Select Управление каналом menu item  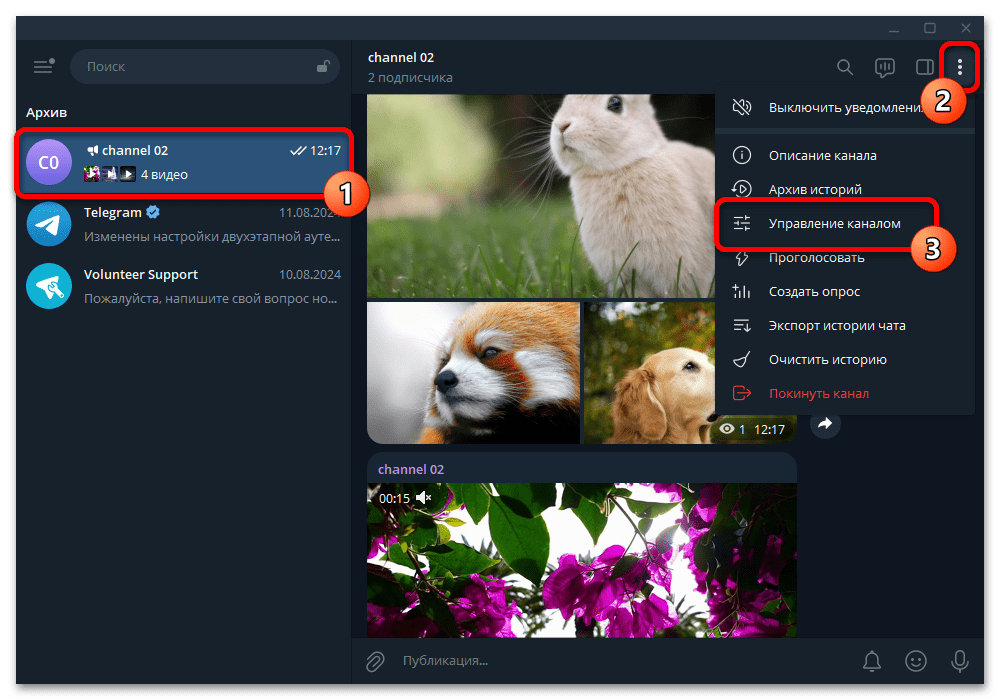click(834, 224)
